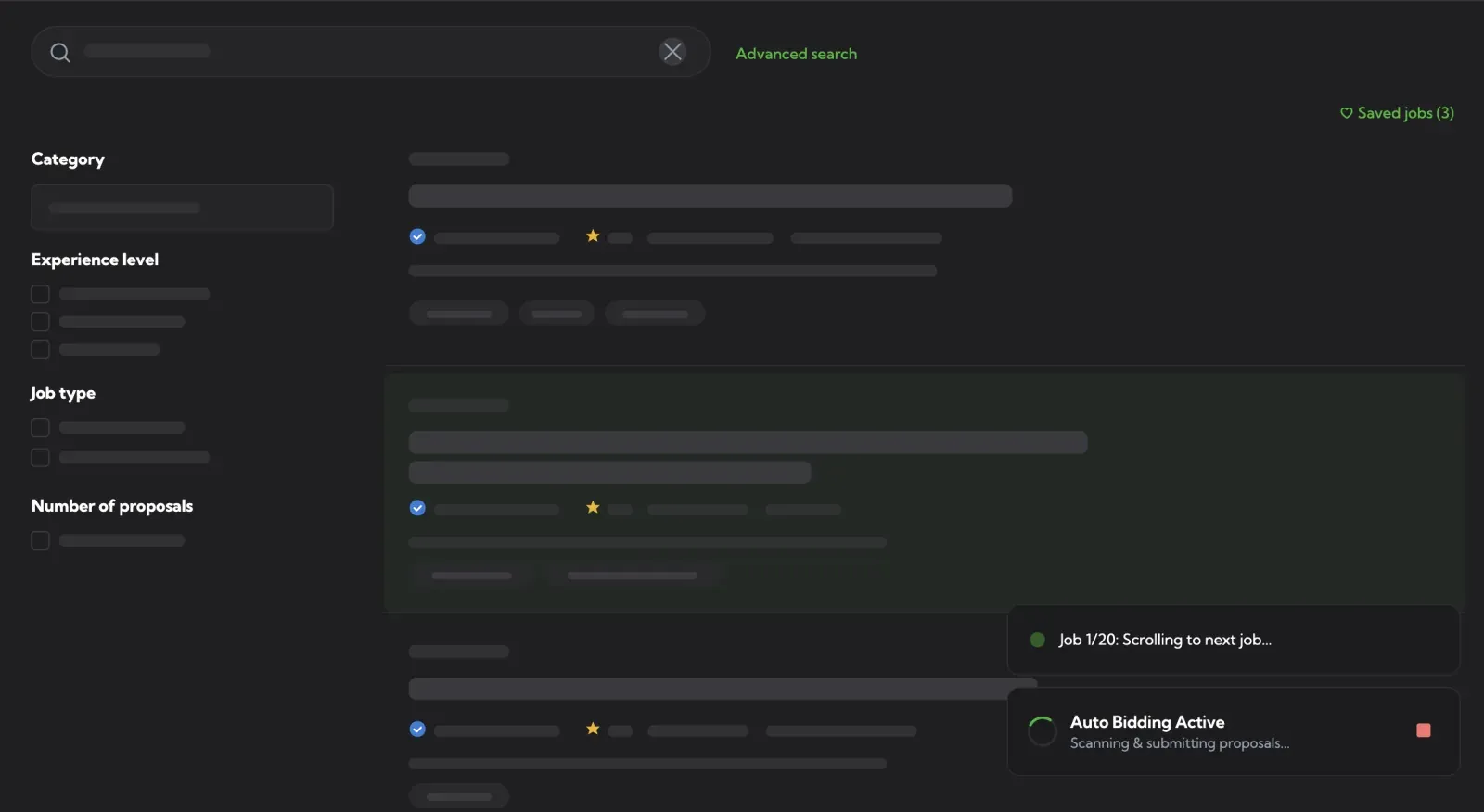This screenshot has width=1484, height=812.
Task: Click the verified badge on the green highlighted job
Action: 417,508
